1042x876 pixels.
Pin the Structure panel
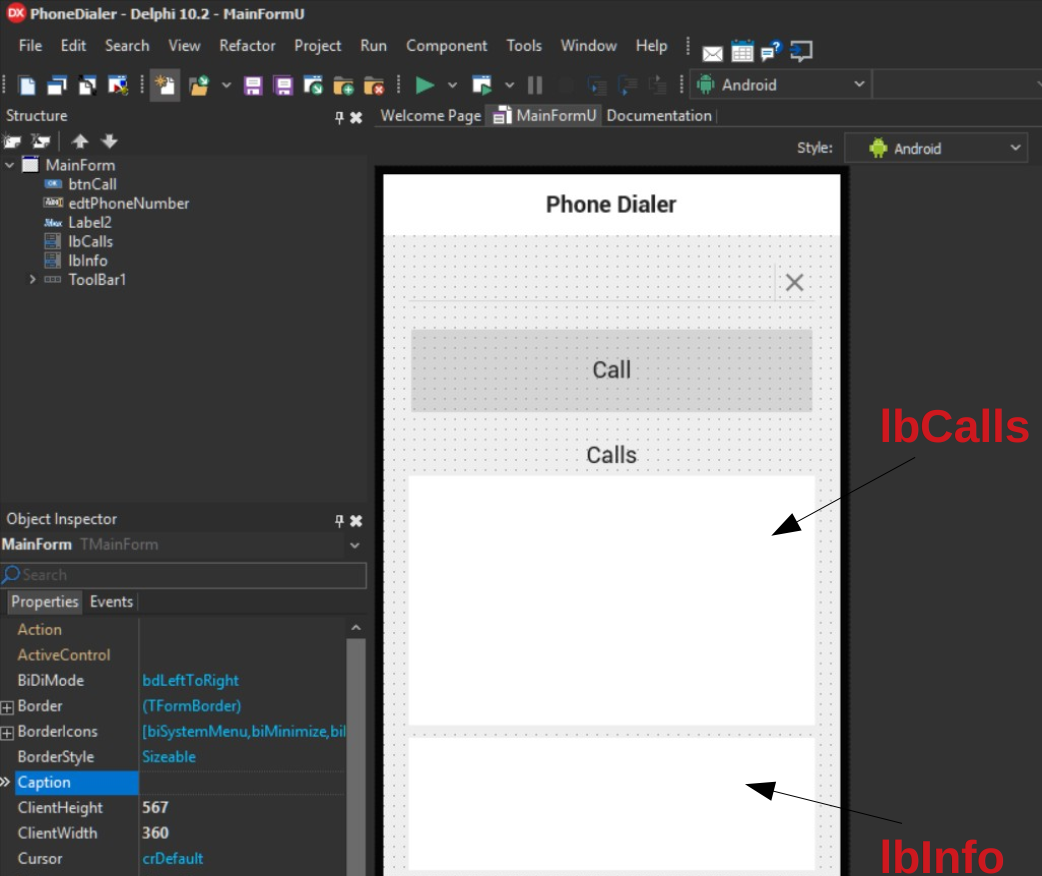[x=340, y=118]
